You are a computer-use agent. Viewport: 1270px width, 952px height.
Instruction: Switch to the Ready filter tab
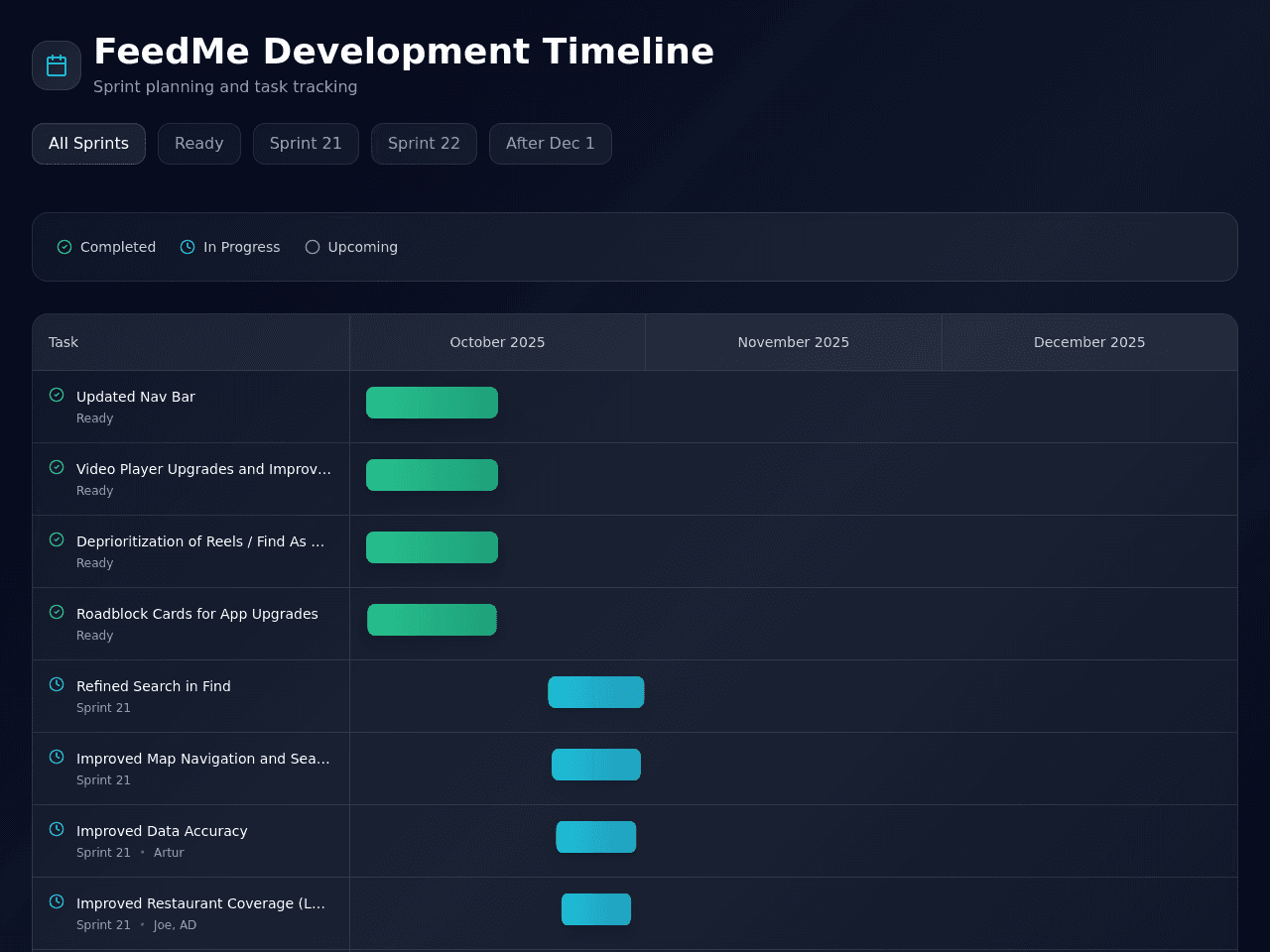pyautogui.click(x=199, y=144)
